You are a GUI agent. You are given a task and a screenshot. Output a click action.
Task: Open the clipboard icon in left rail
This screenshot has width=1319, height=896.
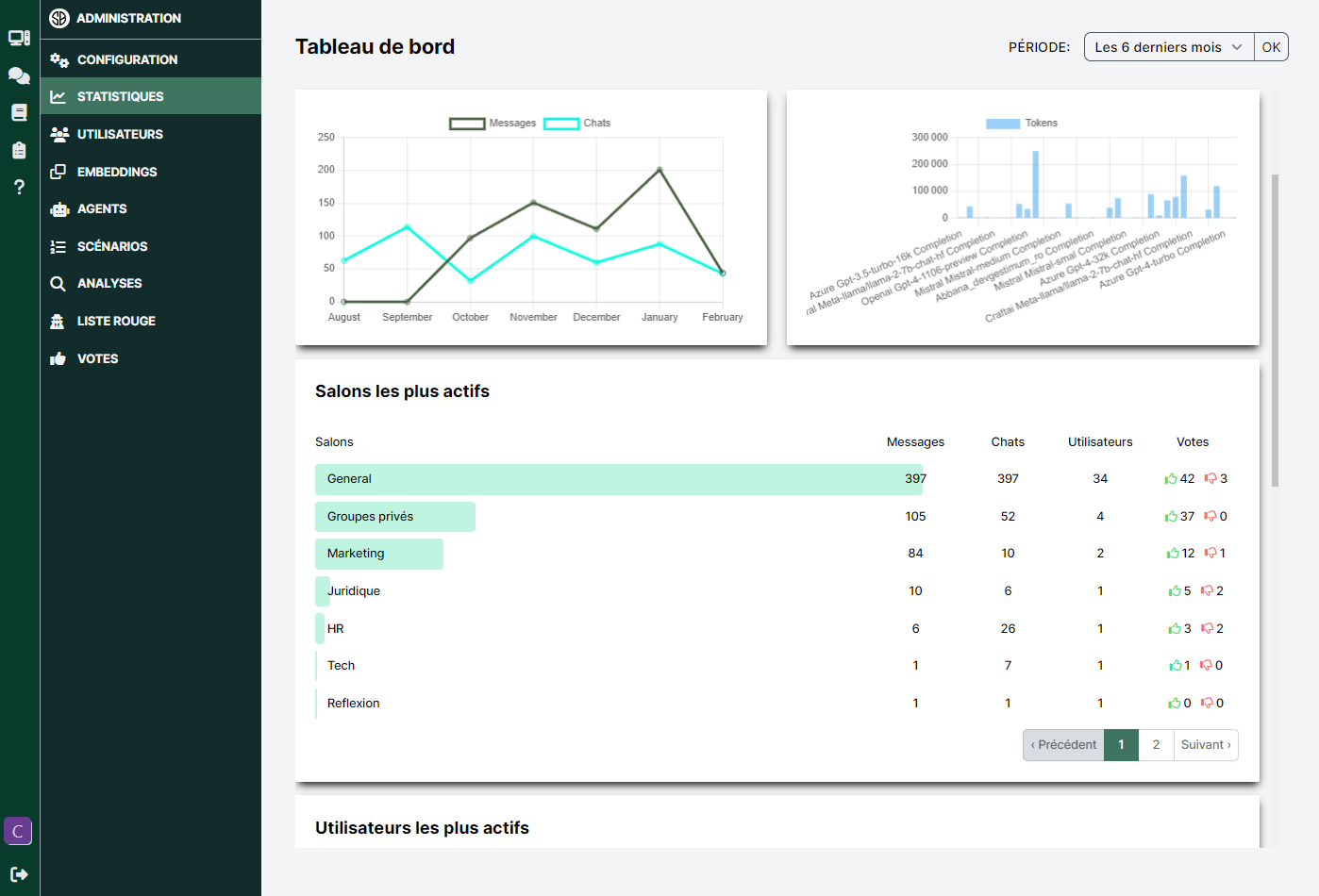tap(19, 150)
